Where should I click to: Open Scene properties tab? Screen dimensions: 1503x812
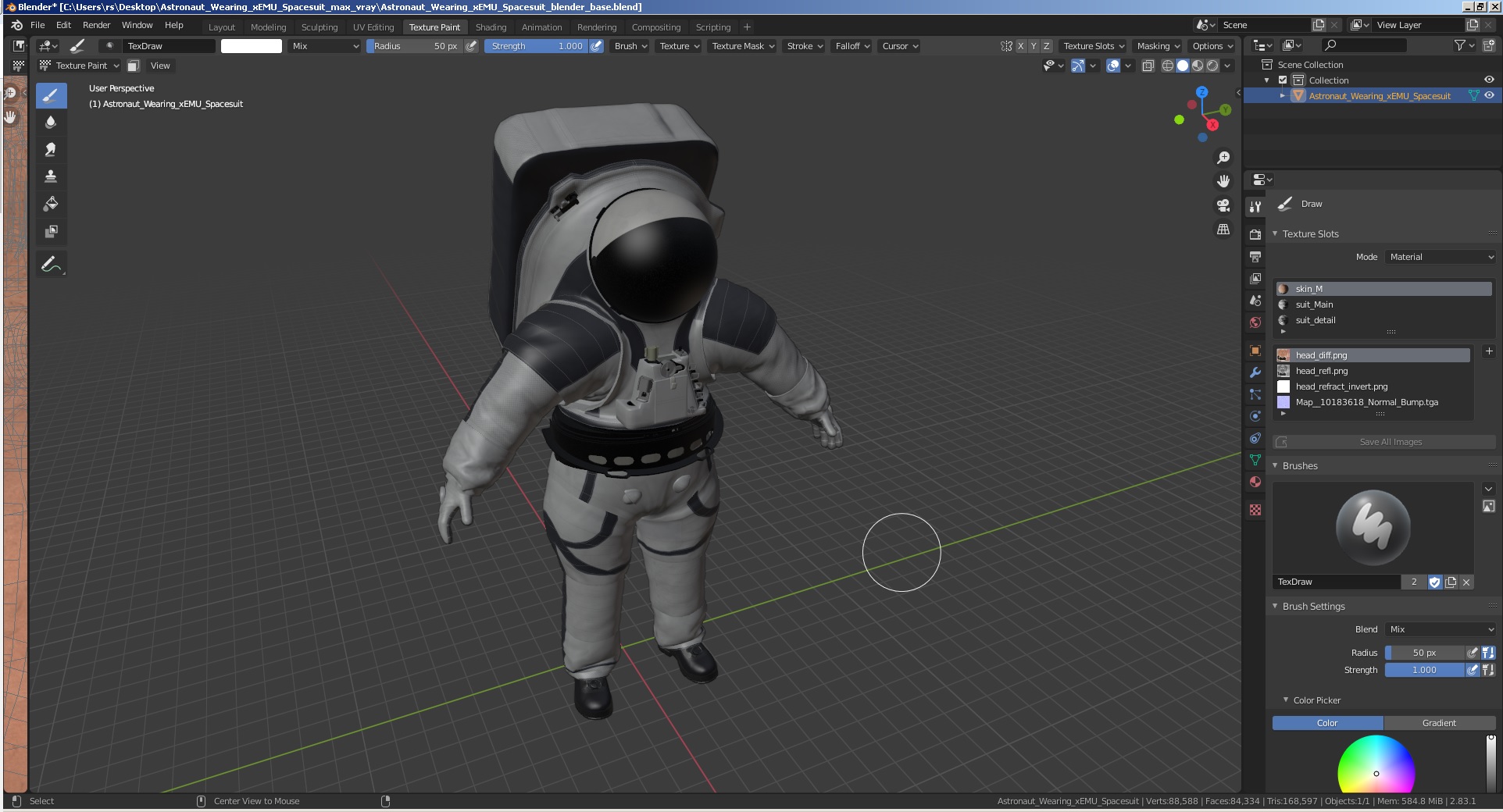pos(1255,300)
